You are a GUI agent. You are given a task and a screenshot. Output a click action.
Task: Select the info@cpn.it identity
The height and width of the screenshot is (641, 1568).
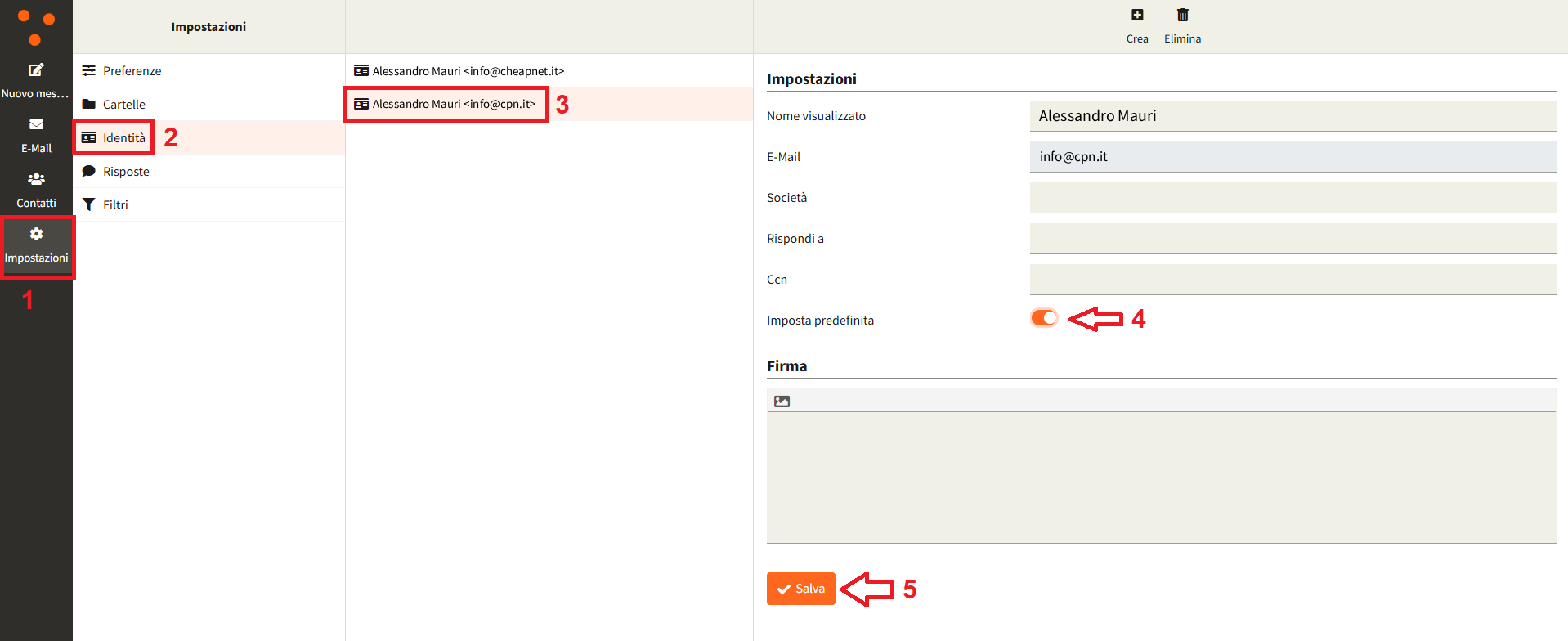[454, 104]
